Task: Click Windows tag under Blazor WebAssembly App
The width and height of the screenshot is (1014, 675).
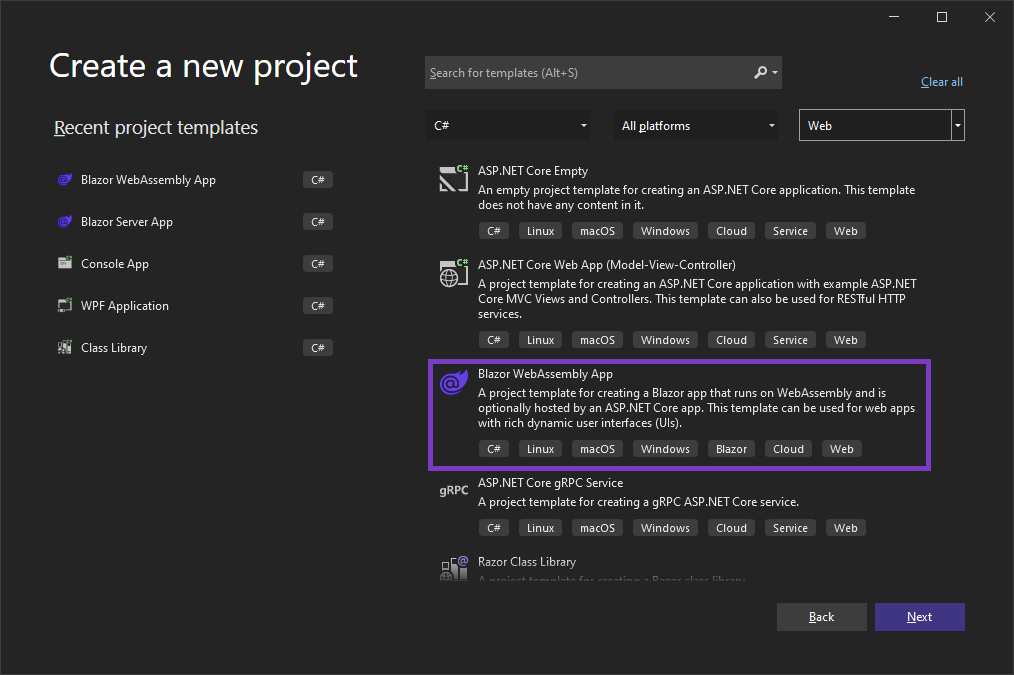Action: pyautogui.click(x=665, y=449)
